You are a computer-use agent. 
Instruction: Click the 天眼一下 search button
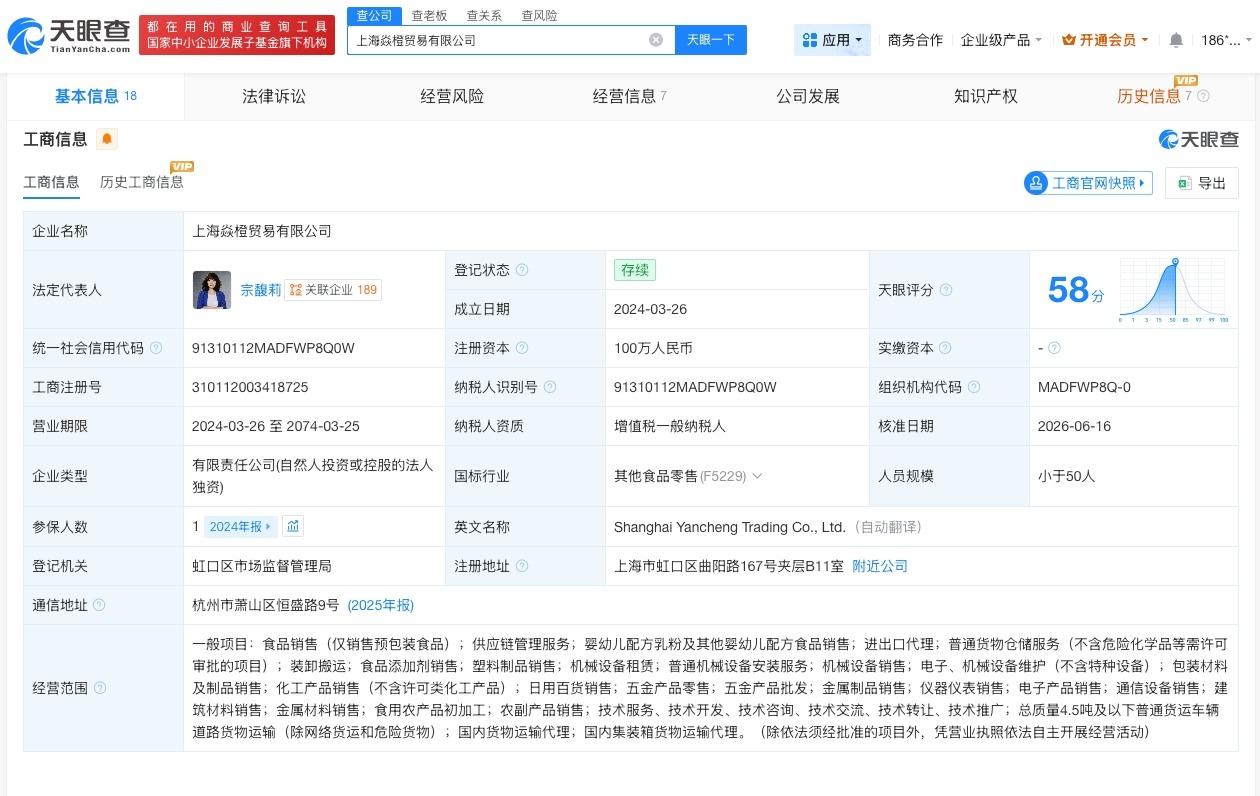(711, 40)
